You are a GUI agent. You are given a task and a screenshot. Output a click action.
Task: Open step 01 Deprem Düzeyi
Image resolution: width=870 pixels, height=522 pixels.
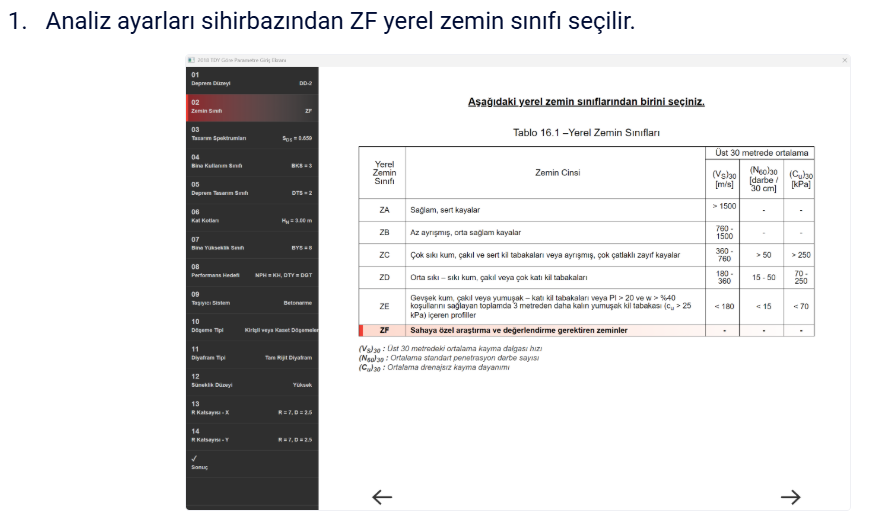pyautogui.click(x=251, y=79)
